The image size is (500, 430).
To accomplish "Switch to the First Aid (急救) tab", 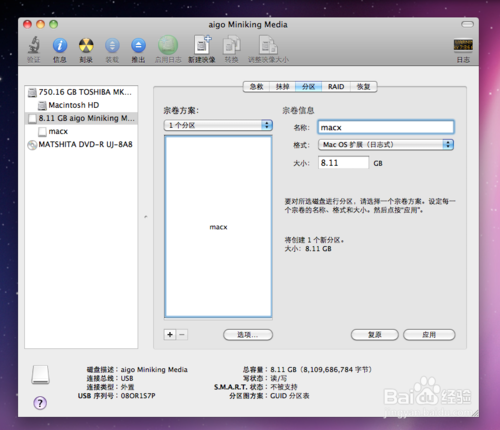I will (x=256, y=87).
